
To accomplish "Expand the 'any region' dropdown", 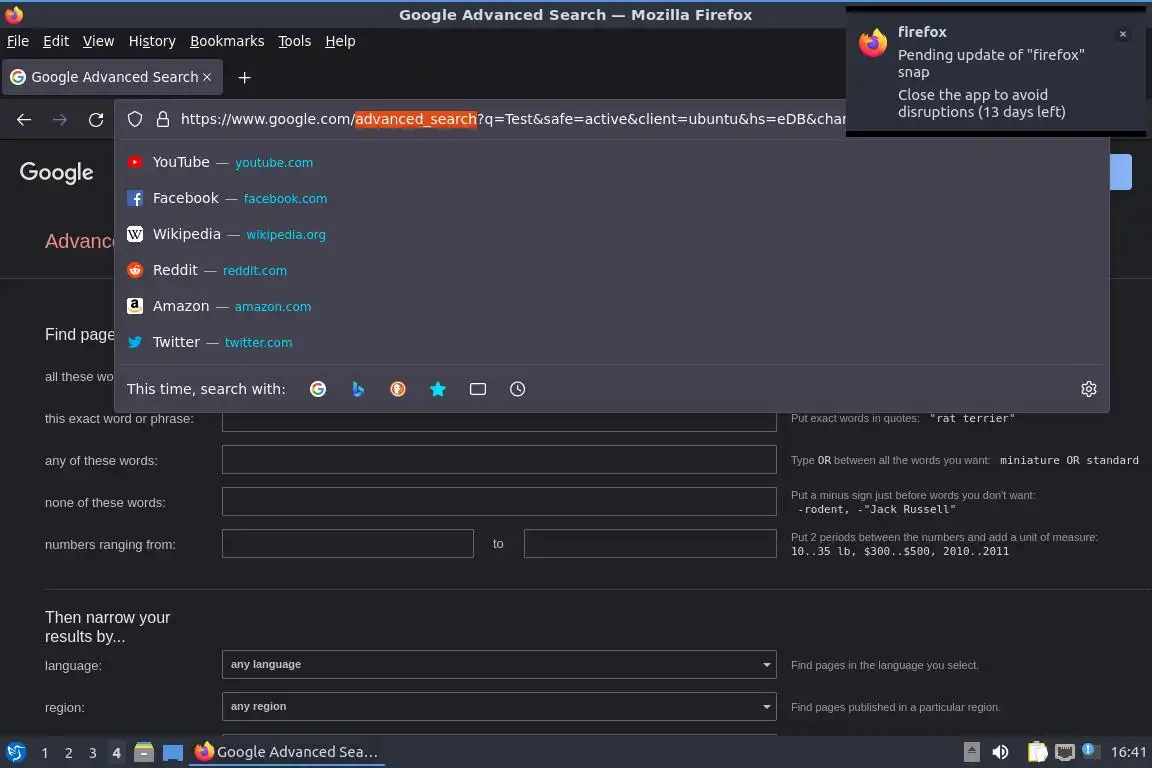I will (499, 706).
